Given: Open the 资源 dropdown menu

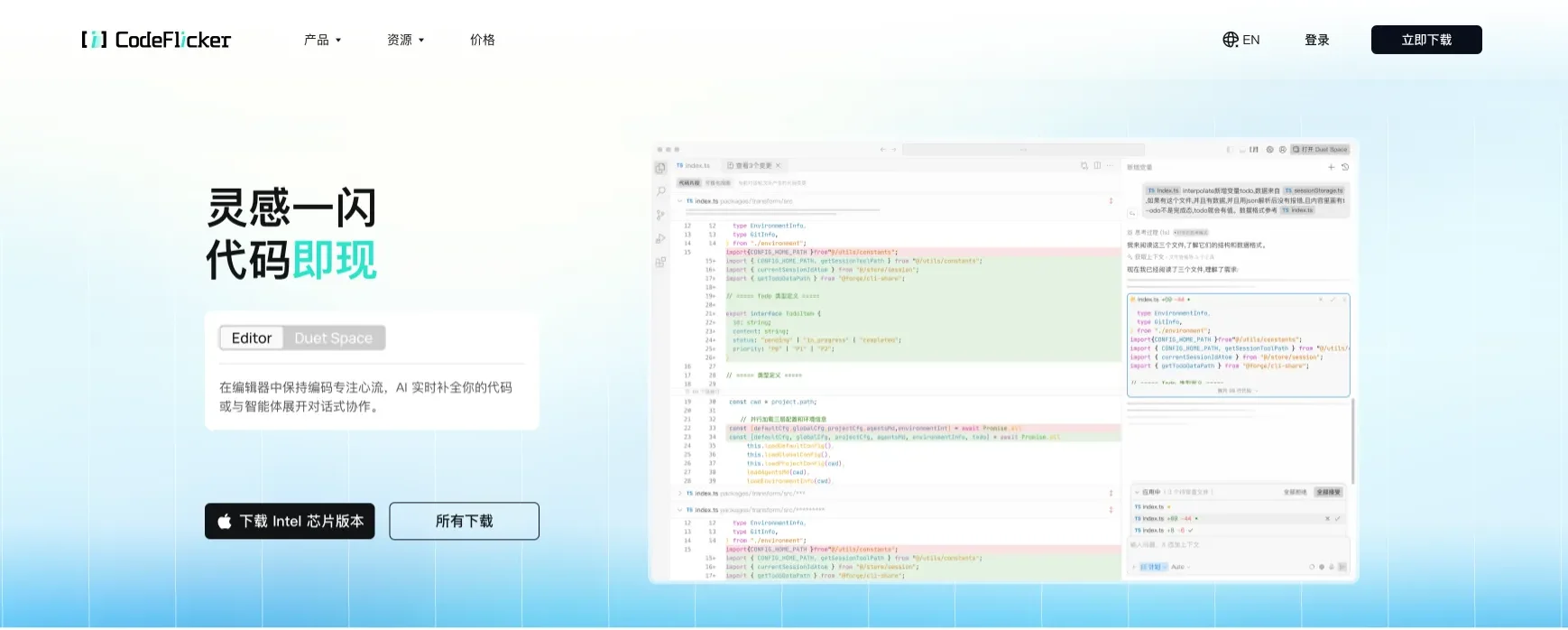Looking at the screenshot, I should [405, 40].
